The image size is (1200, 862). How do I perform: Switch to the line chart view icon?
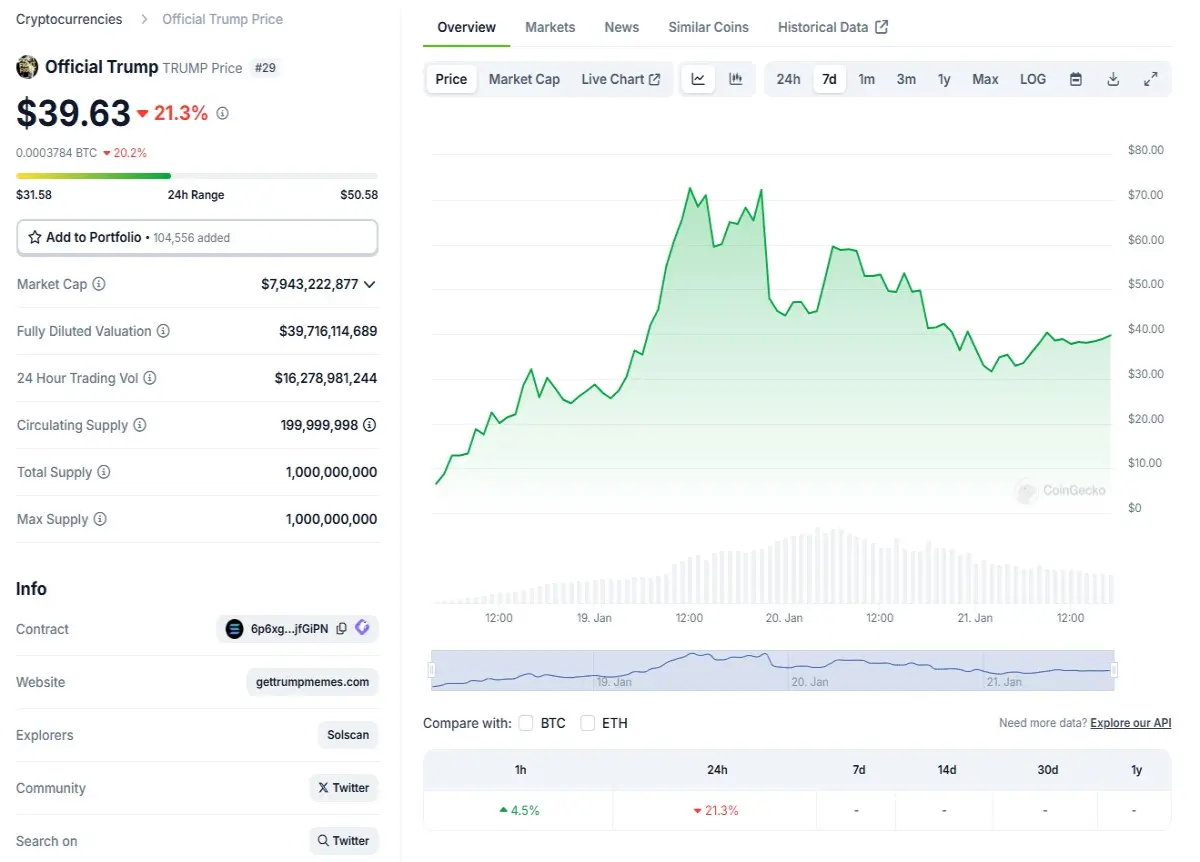coord(698,79)
